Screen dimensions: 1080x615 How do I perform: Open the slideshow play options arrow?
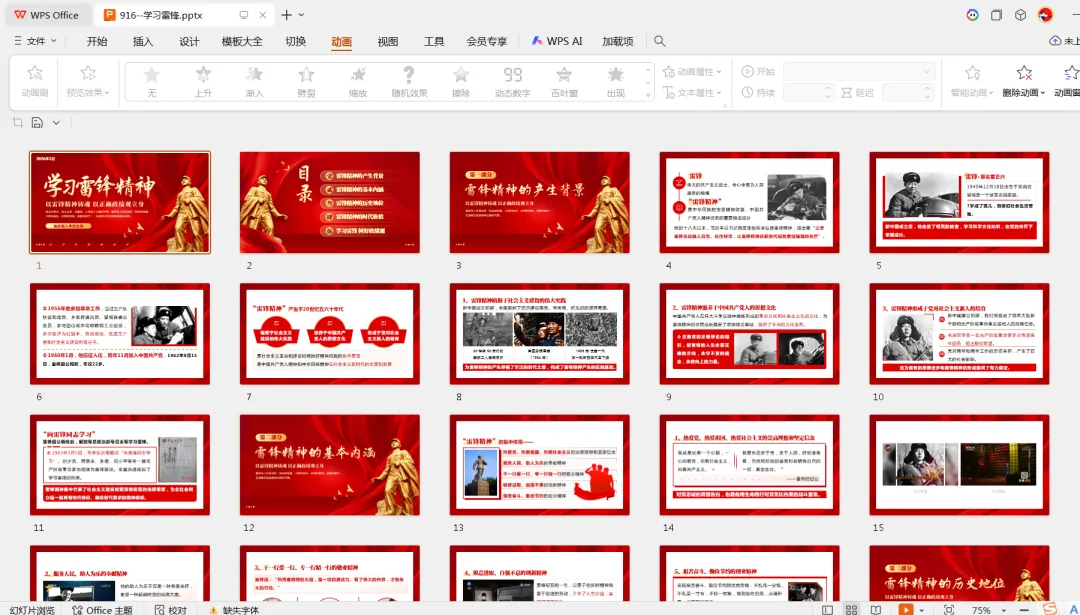tap(922, 609)
